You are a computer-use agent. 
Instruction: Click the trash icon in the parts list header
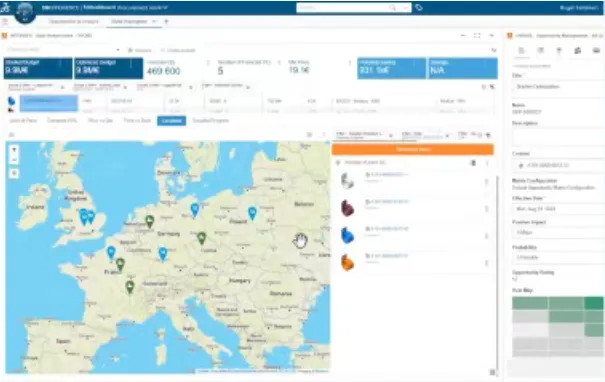coord(473,163)
